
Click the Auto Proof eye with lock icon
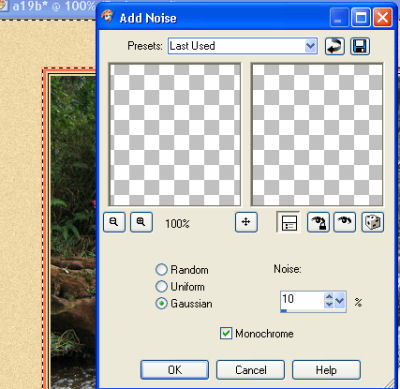pos(318,222)
